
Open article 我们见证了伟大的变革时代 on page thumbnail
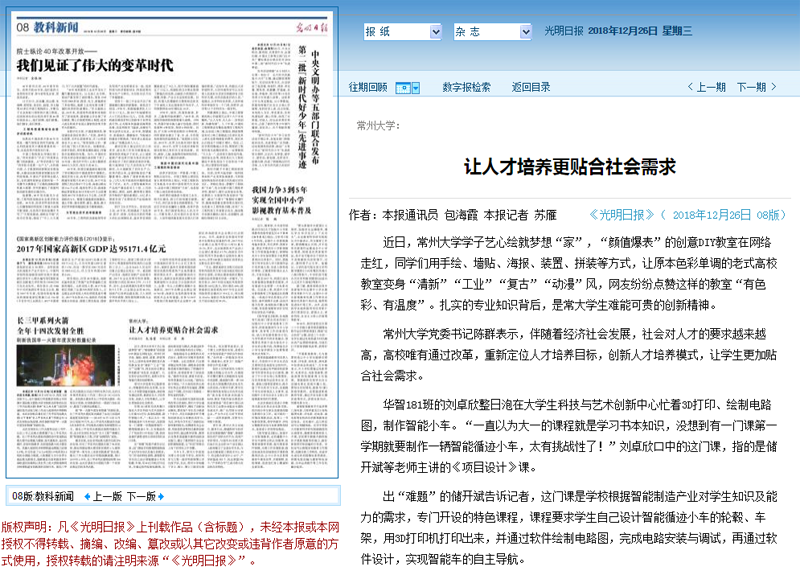point(95,65)
